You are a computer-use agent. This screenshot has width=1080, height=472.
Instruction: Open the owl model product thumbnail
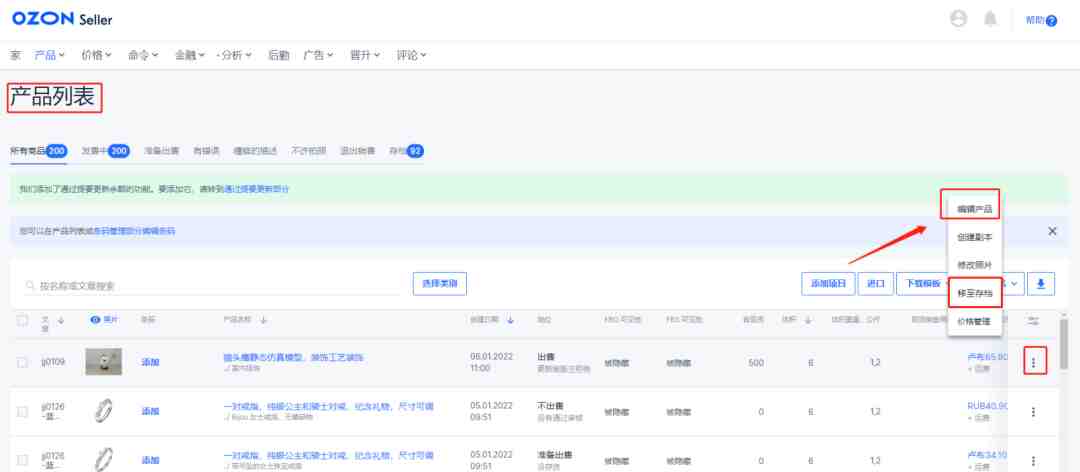click(x=103, y=362)
